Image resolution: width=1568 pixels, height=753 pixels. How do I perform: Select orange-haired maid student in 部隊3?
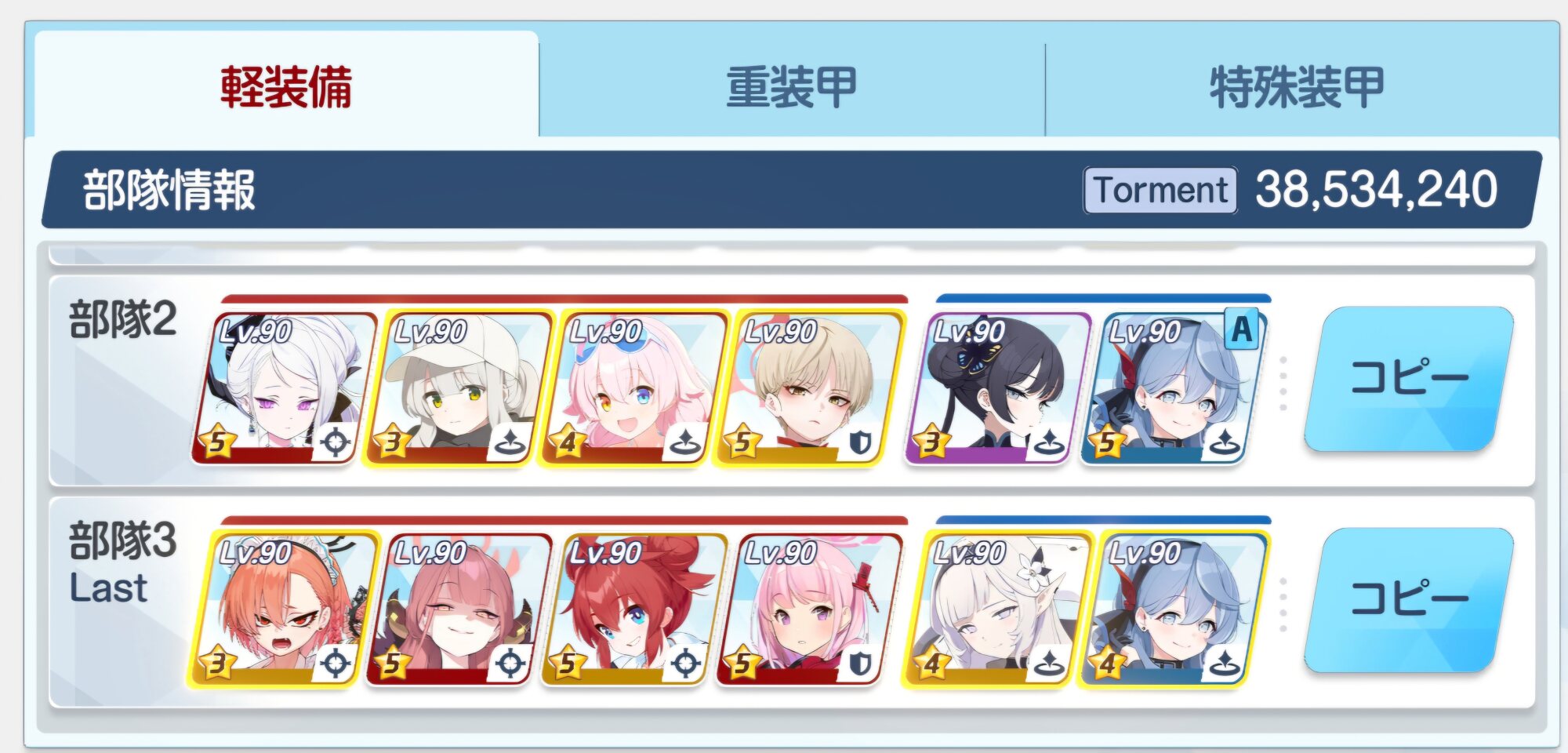285,609
